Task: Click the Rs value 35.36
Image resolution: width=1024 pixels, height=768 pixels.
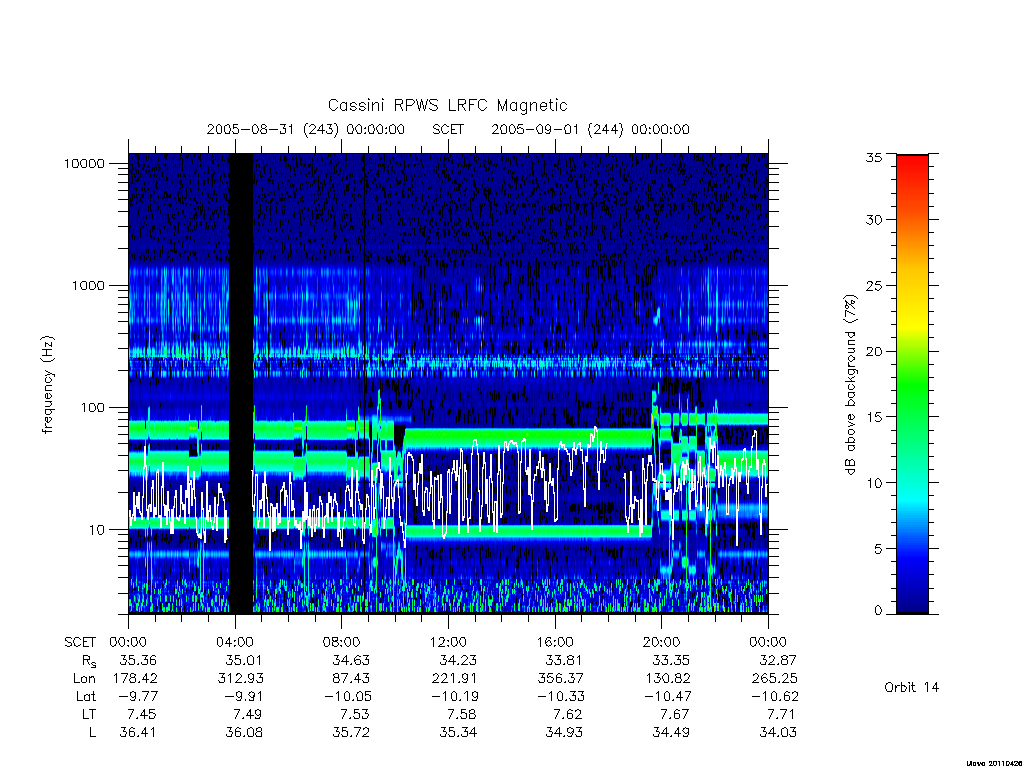Action: [x=138, y=661]
